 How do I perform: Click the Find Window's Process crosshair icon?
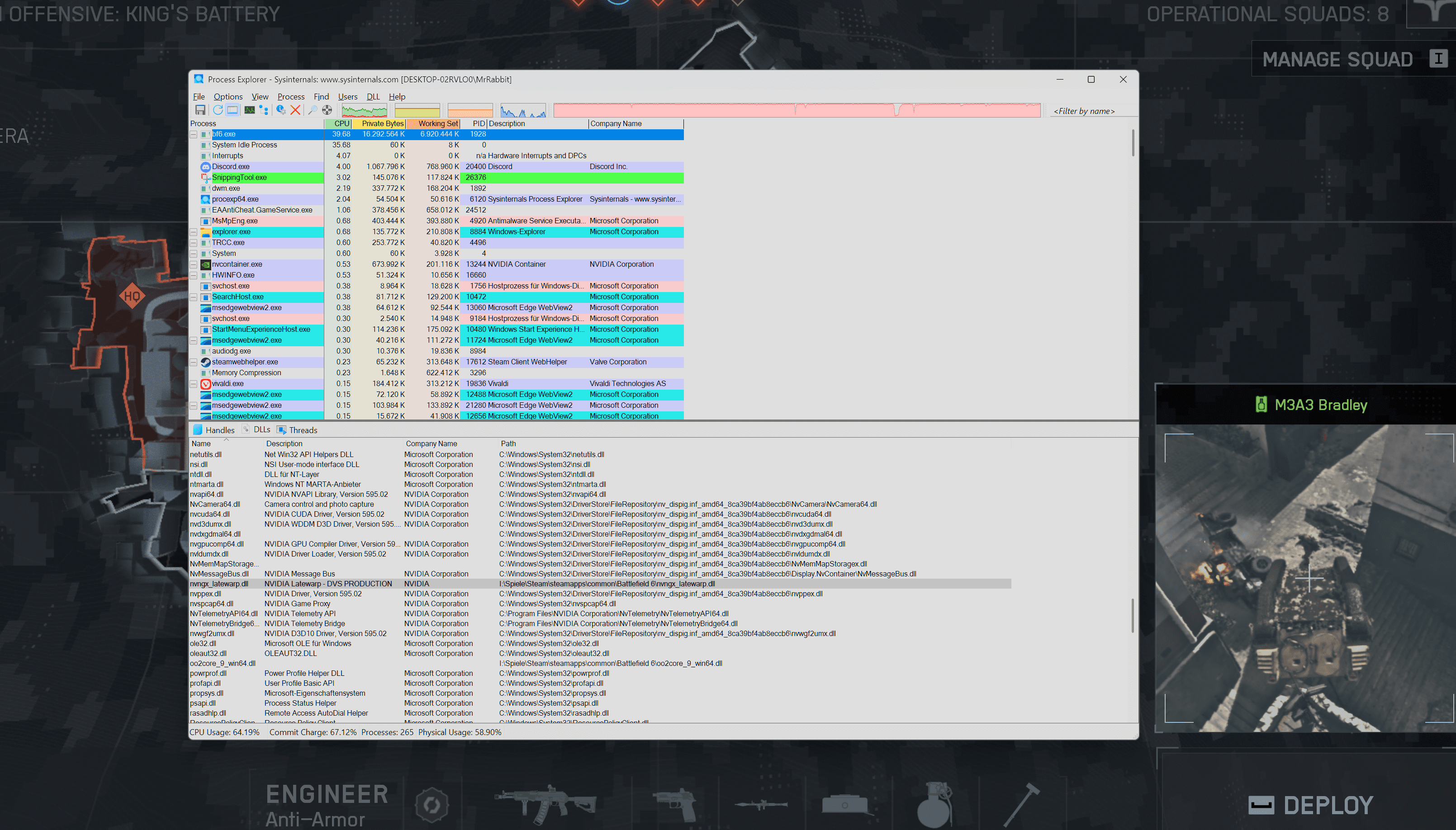(x=327, y=110)
